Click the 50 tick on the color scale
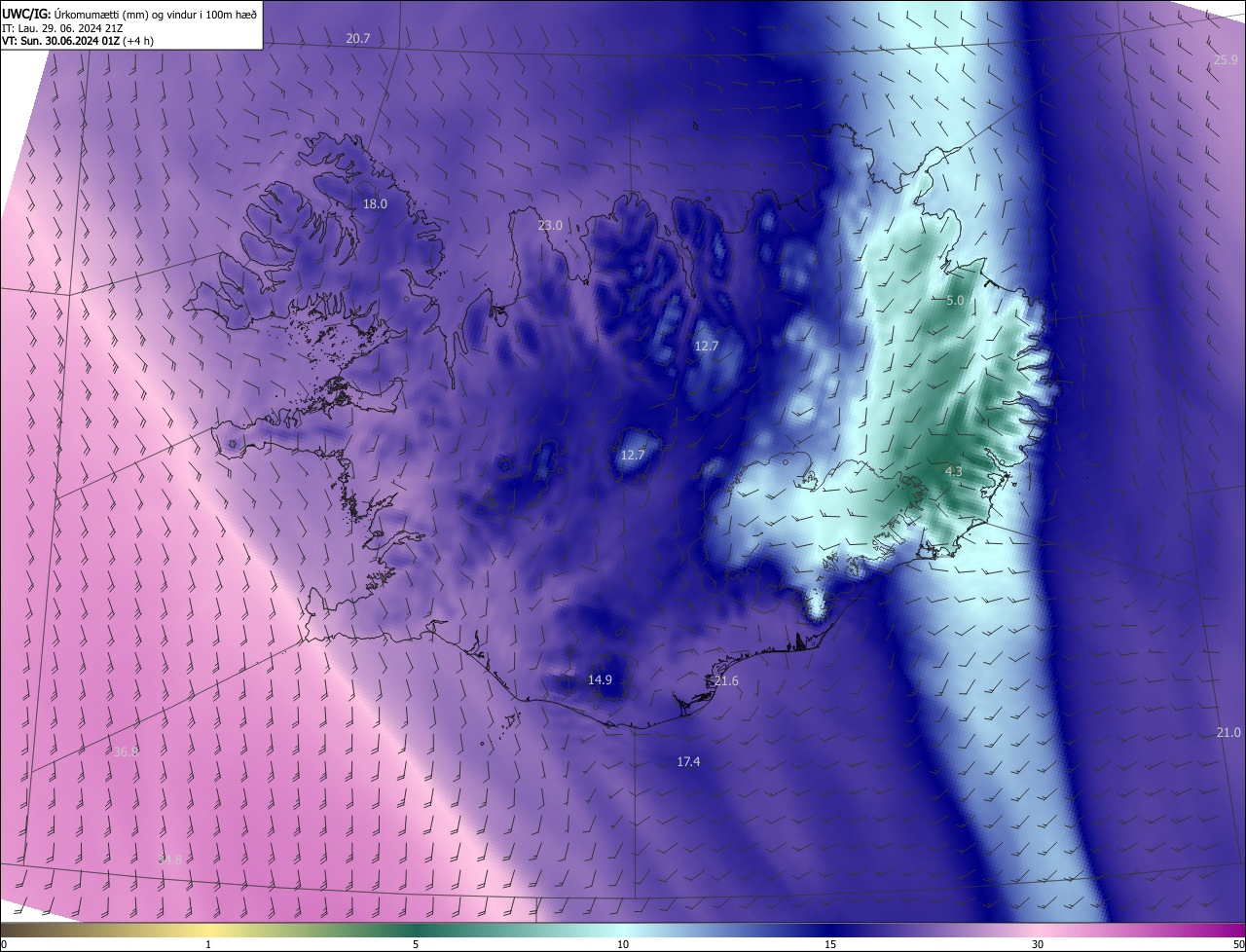This screenshot has width=1246, height=952. pyautogui.click(x=1238, y=944)
